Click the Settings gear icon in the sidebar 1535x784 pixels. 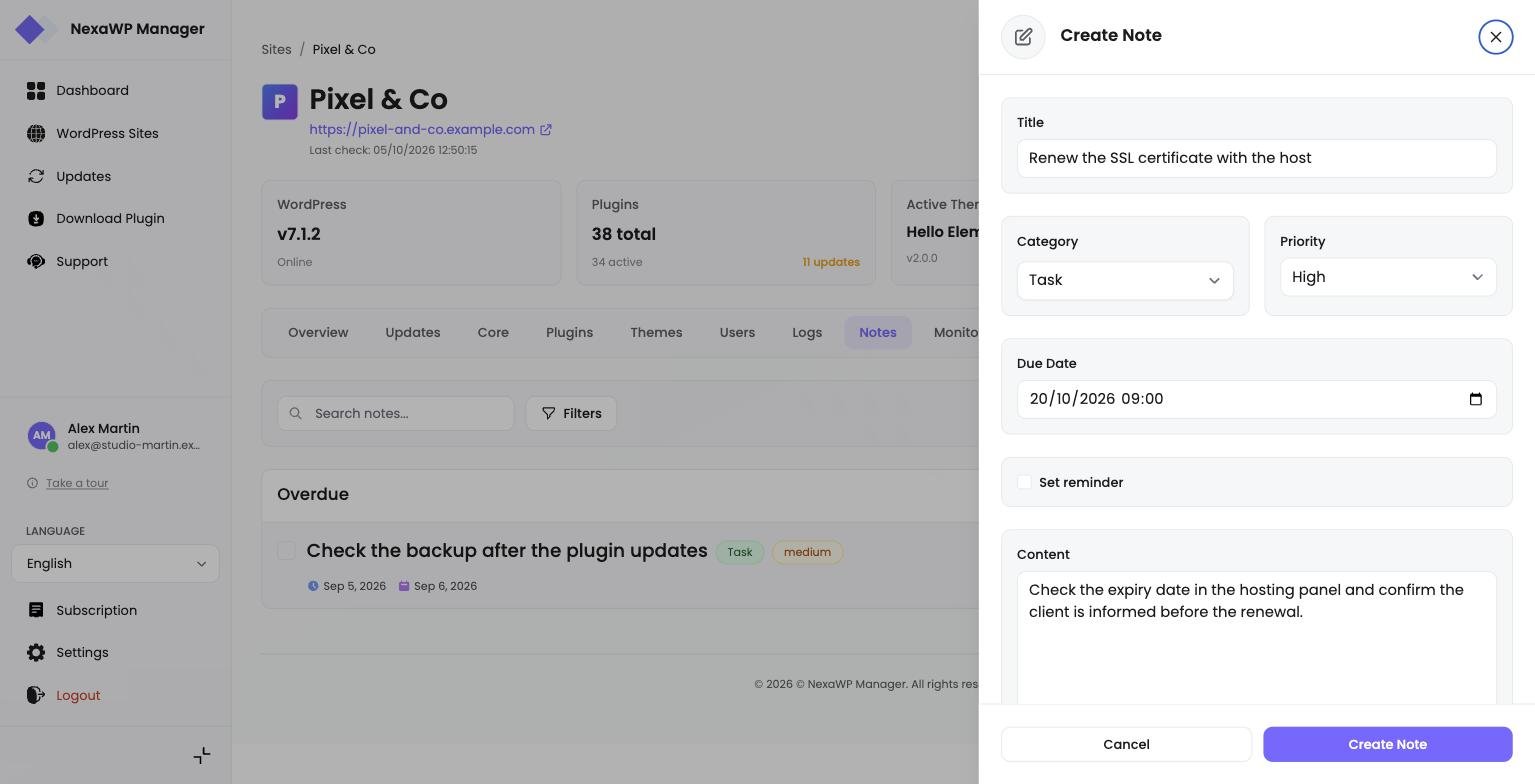(36, 652)
